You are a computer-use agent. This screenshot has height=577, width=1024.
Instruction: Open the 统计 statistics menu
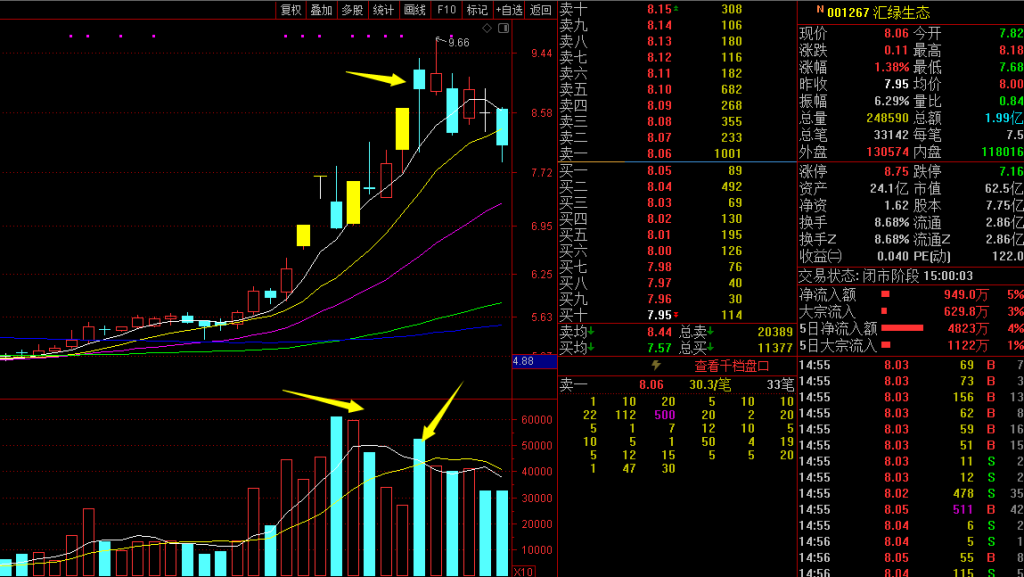tap(383, 10)
